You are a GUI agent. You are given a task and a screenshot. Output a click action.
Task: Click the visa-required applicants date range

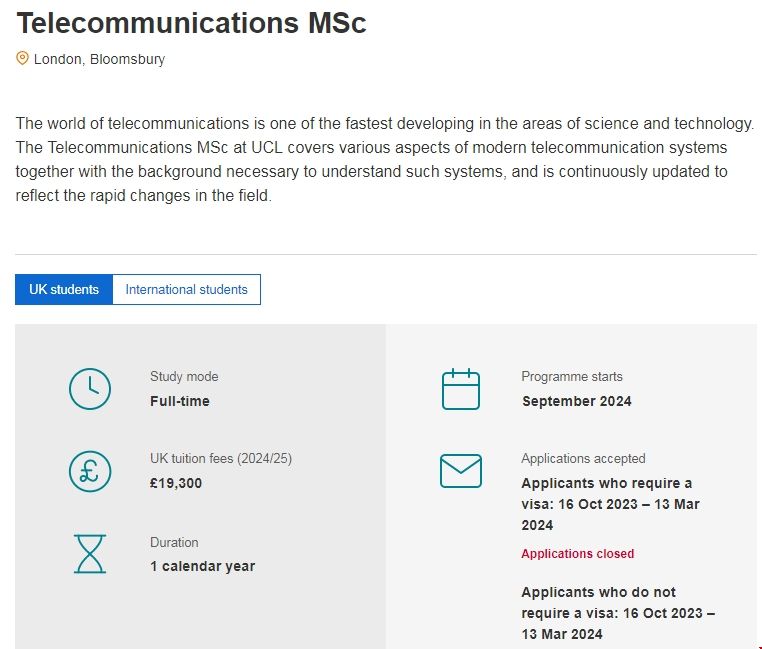(610, 504)
